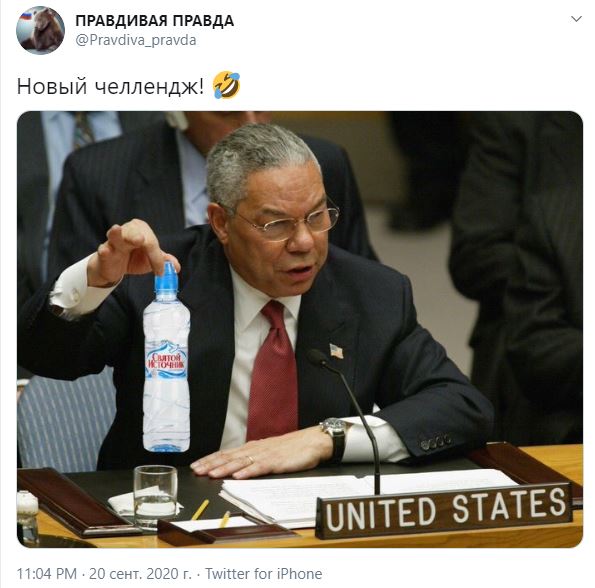This screenshot has width=595, height=588.
Task: Click the laughing emoji in tweet
Action: click(x=227, y=85)
